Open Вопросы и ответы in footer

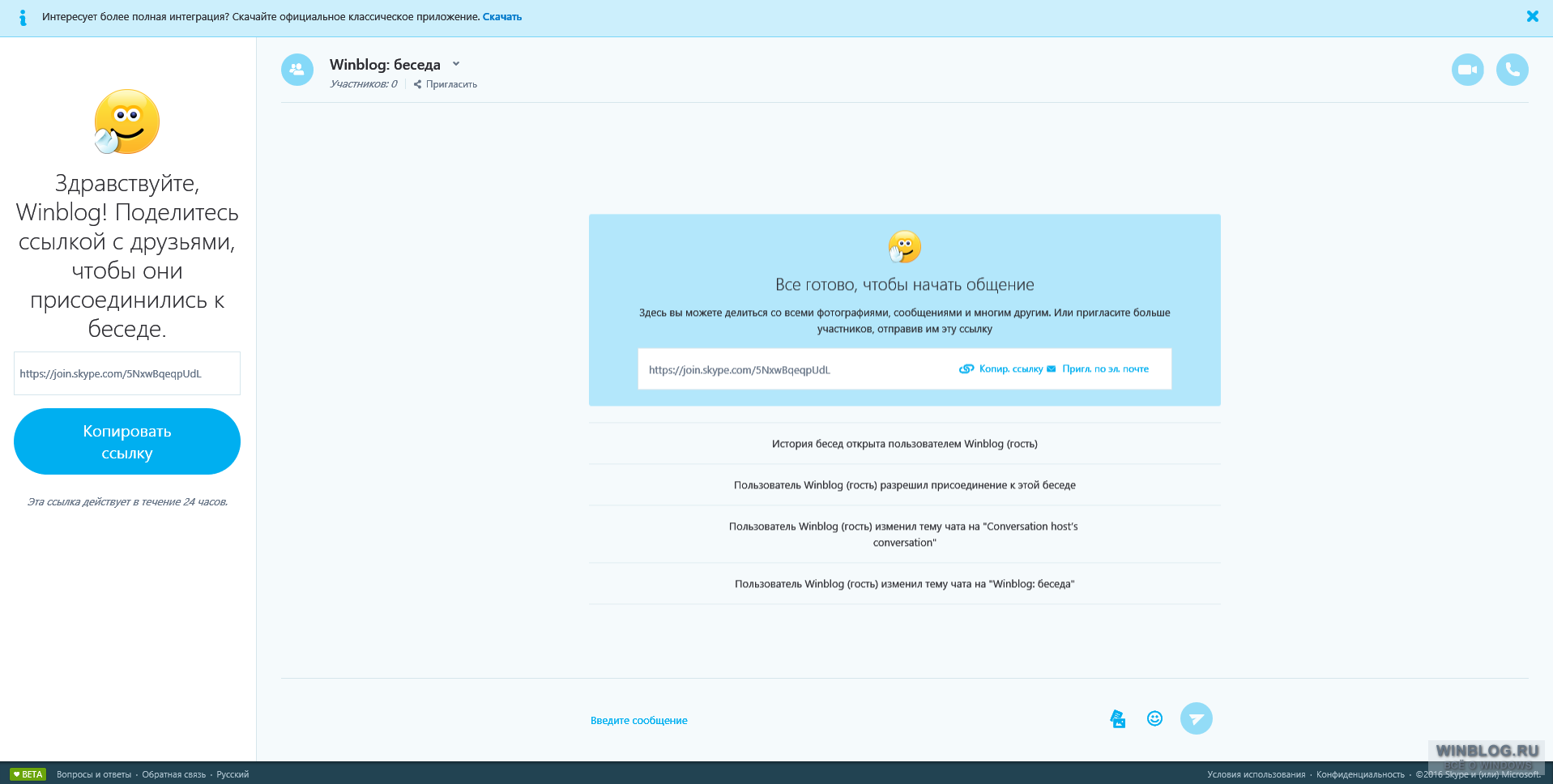click(94, 774)
